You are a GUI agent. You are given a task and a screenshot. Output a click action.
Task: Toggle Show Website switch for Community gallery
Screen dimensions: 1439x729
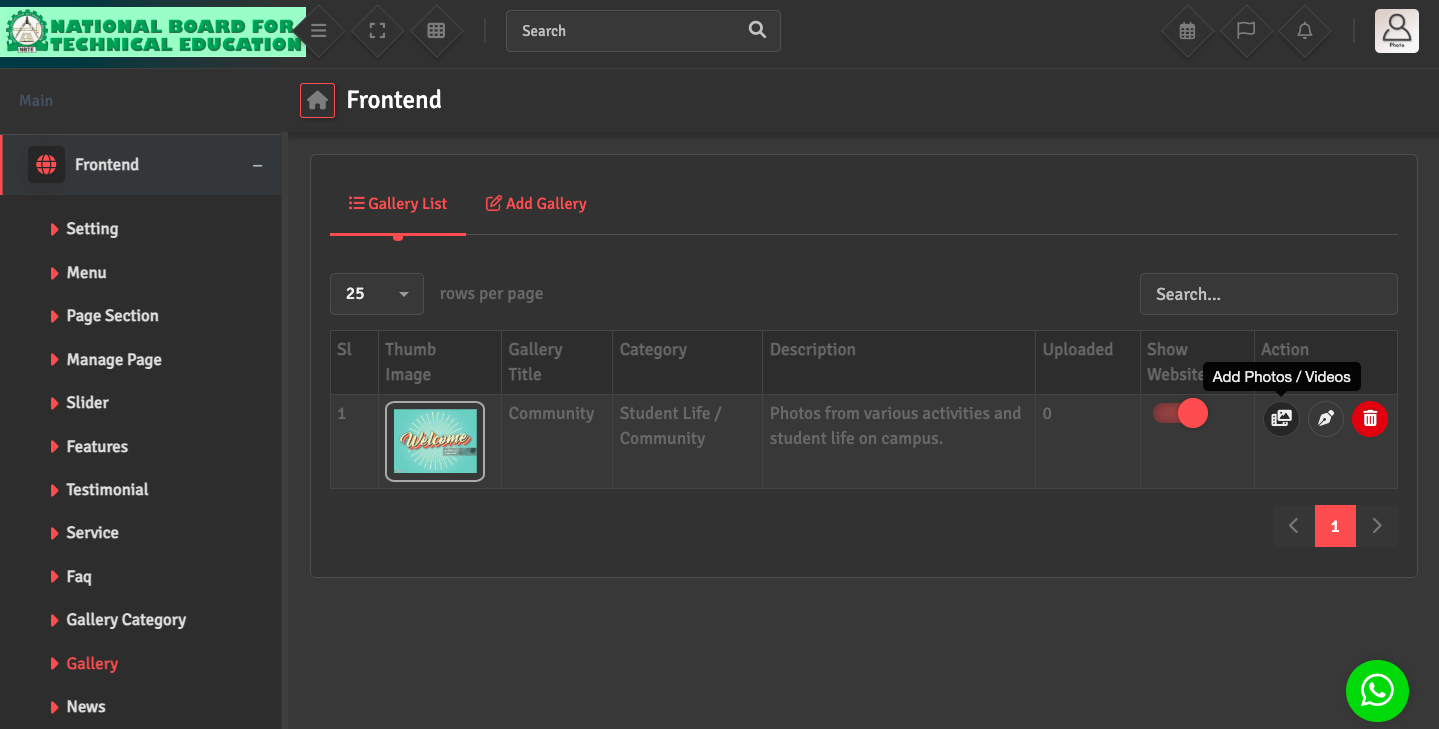coord(1181,413)
